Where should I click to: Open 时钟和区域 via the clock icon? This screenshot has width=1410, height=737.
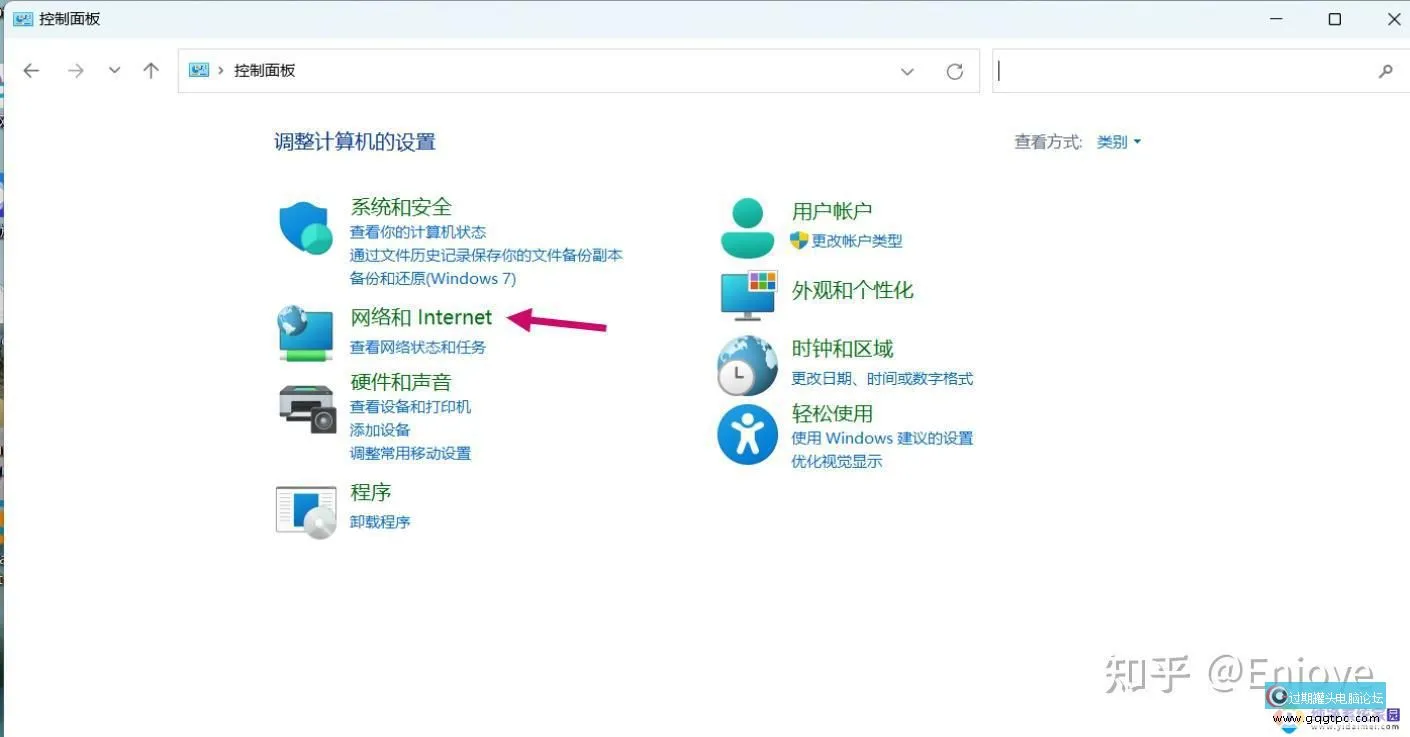(x=747, y=362)
